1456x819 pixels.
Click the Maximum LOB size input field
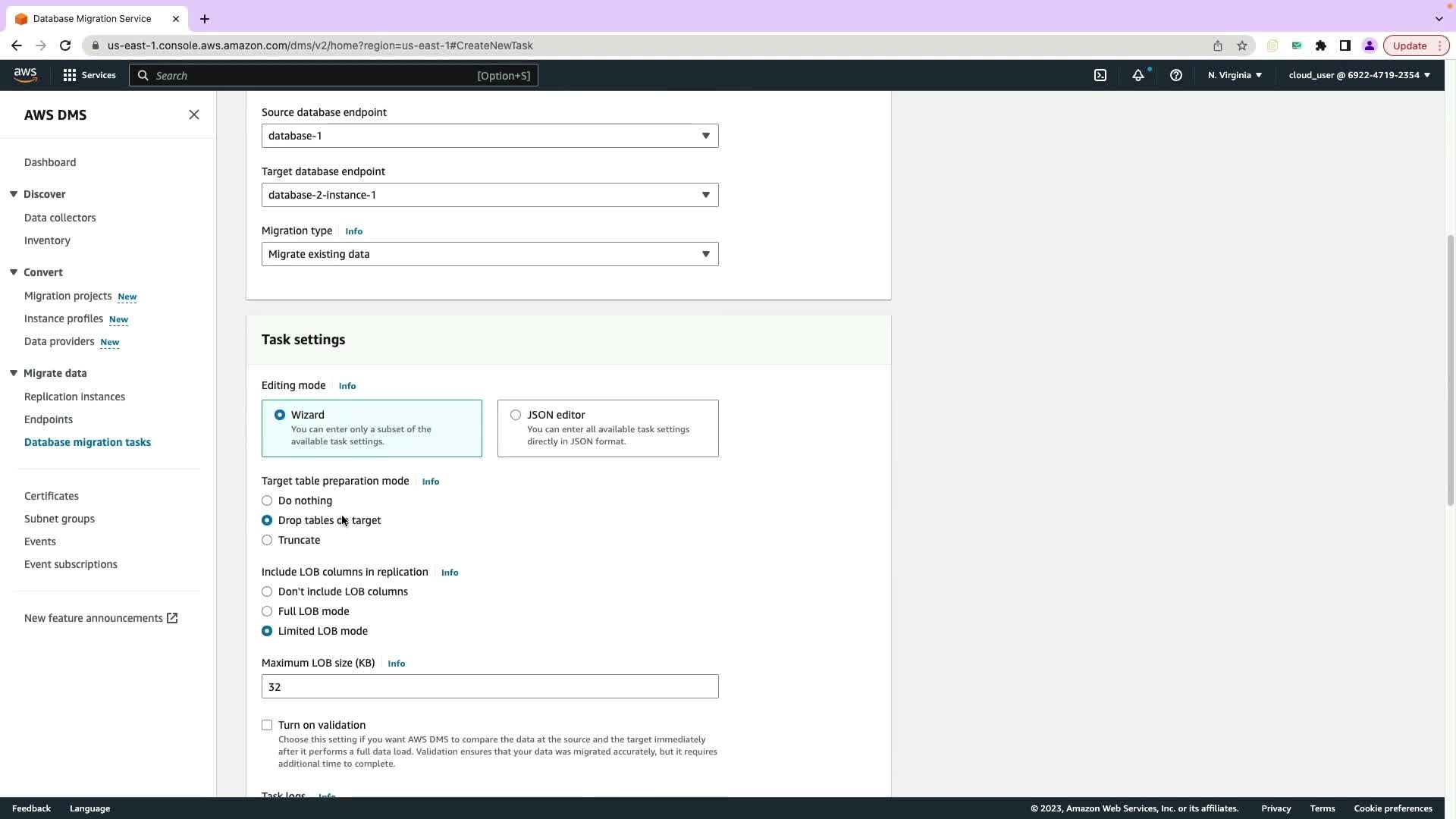[x=489, y=686]
